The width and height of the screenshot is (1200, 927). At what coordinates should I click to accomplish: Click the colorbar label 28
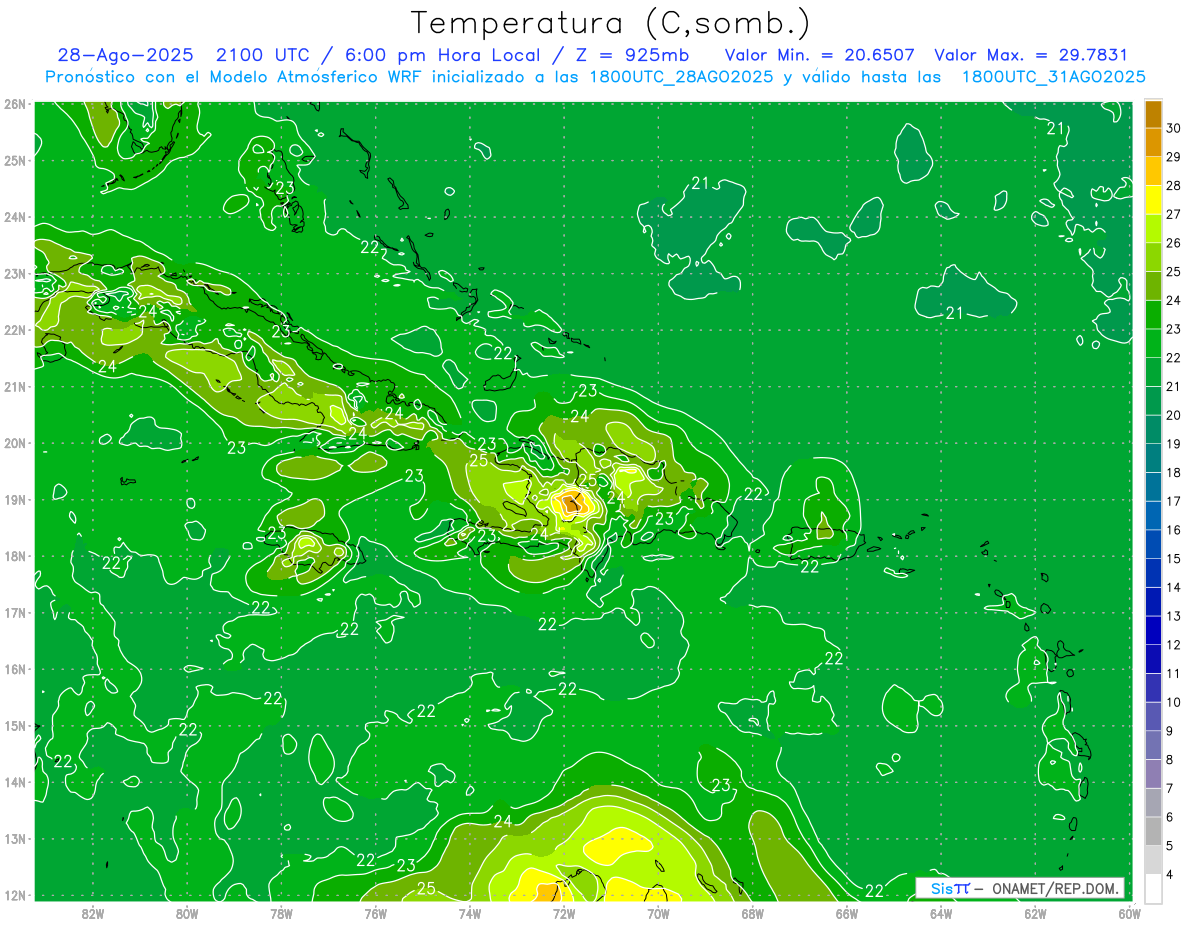click(x=1173, y=186)
